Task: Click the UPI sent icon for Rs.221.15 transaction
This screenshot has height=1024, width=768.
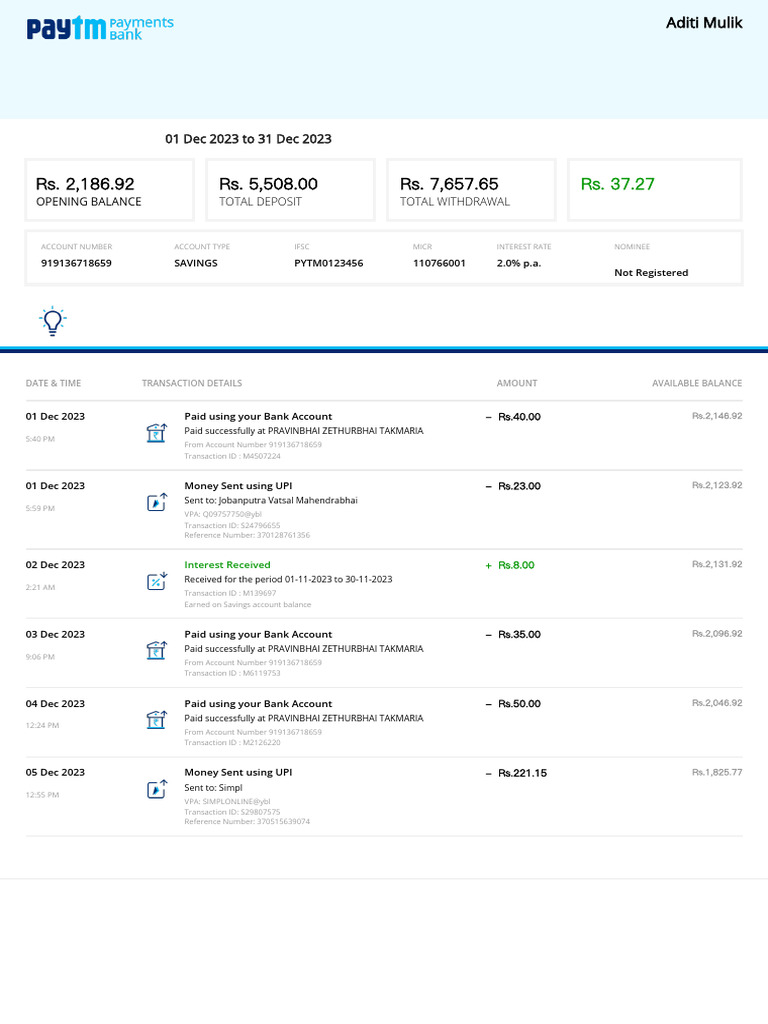Action: tap(157, 789)
